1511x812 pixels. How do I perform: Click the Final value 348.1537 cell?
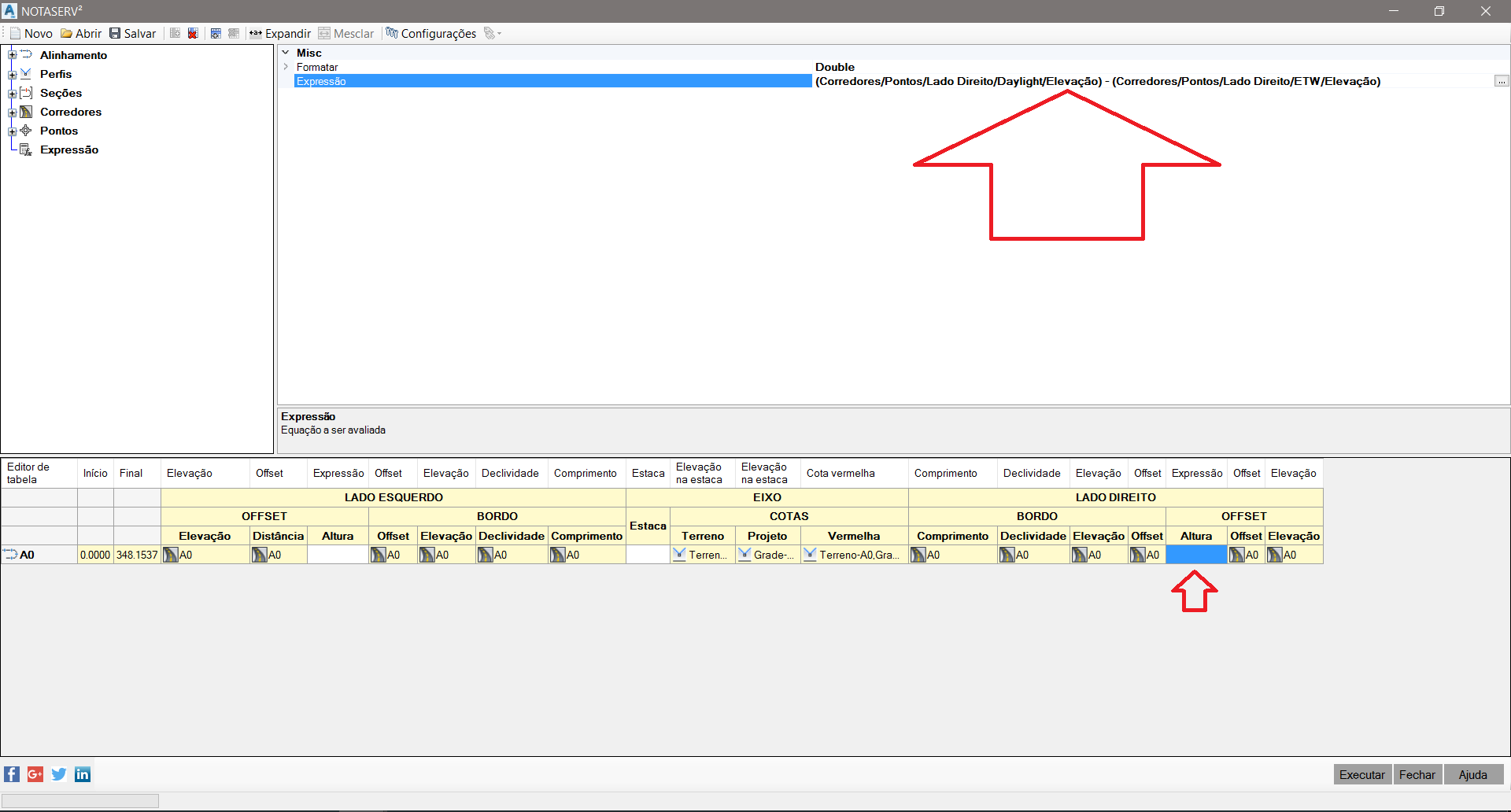pyautogui.click(x=137, y=555)
